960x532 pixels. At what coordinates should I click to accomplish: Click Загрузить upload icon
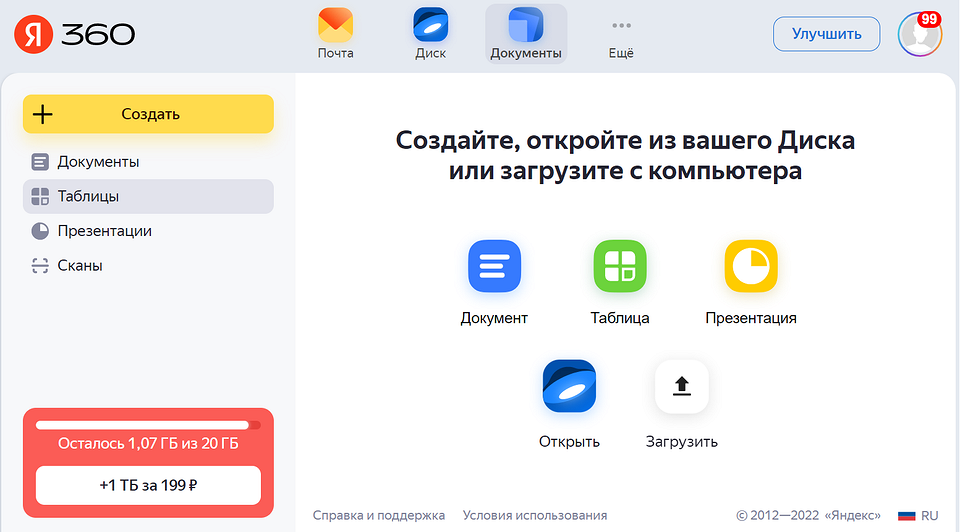click(681, 386)
